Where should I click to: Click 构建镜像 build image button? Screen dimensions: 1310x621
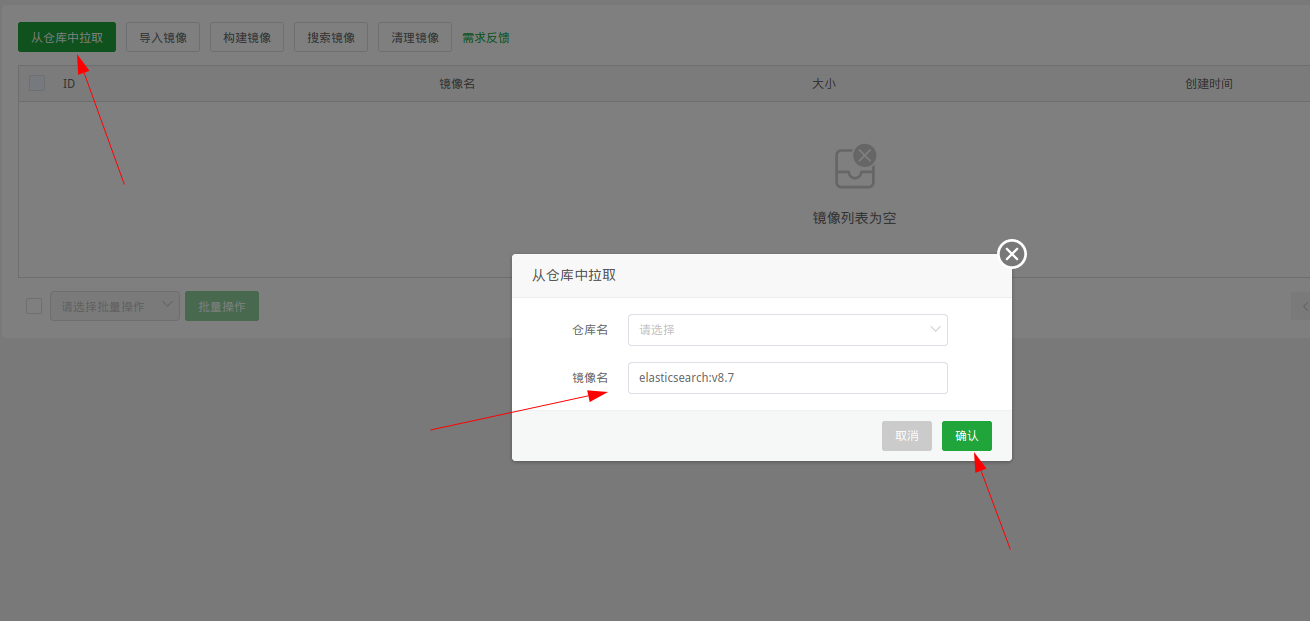(x=247, y=37)
